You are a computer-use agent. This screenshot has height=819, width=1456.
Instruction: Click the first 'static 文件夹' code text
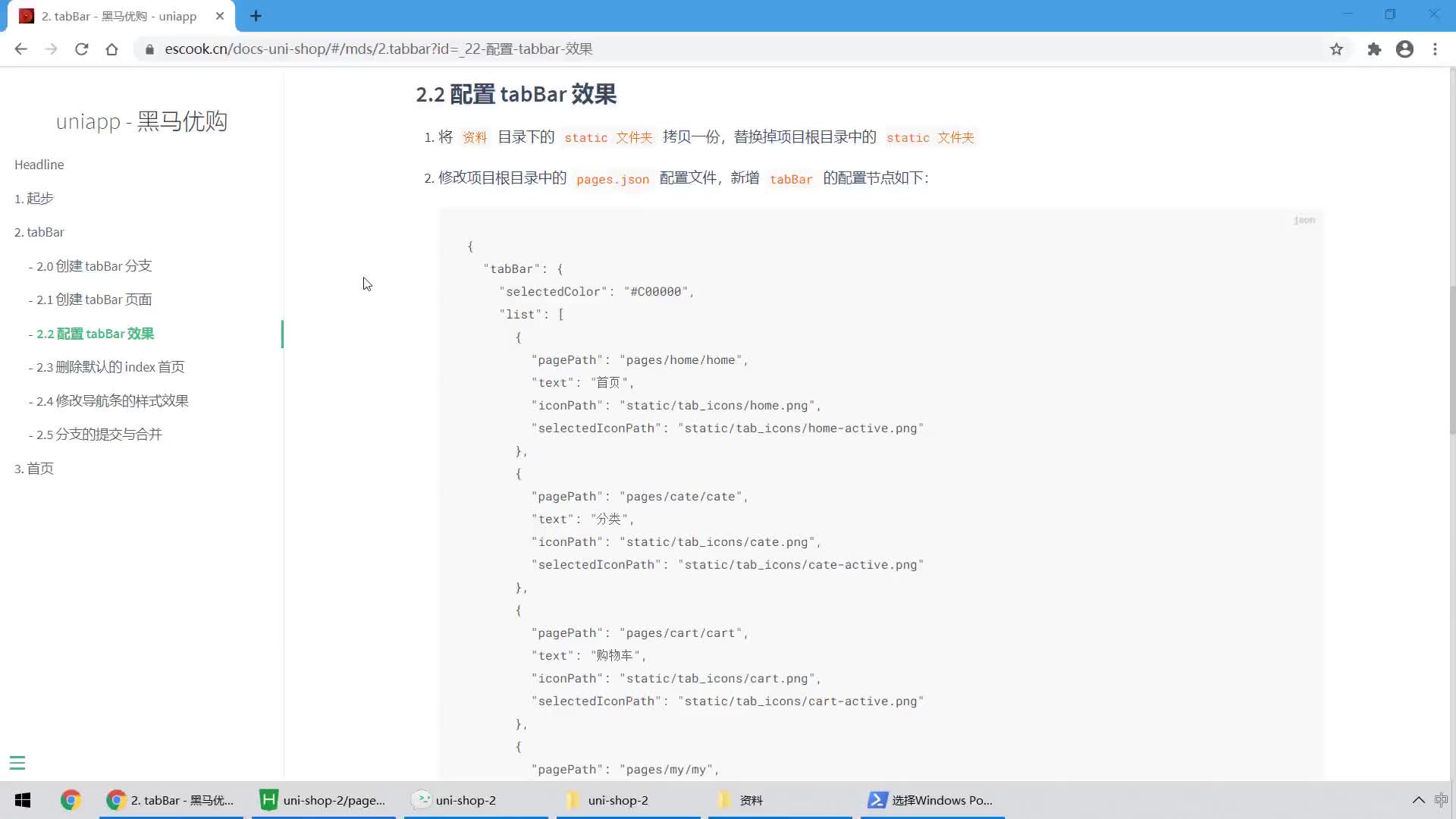coord(608,137)
